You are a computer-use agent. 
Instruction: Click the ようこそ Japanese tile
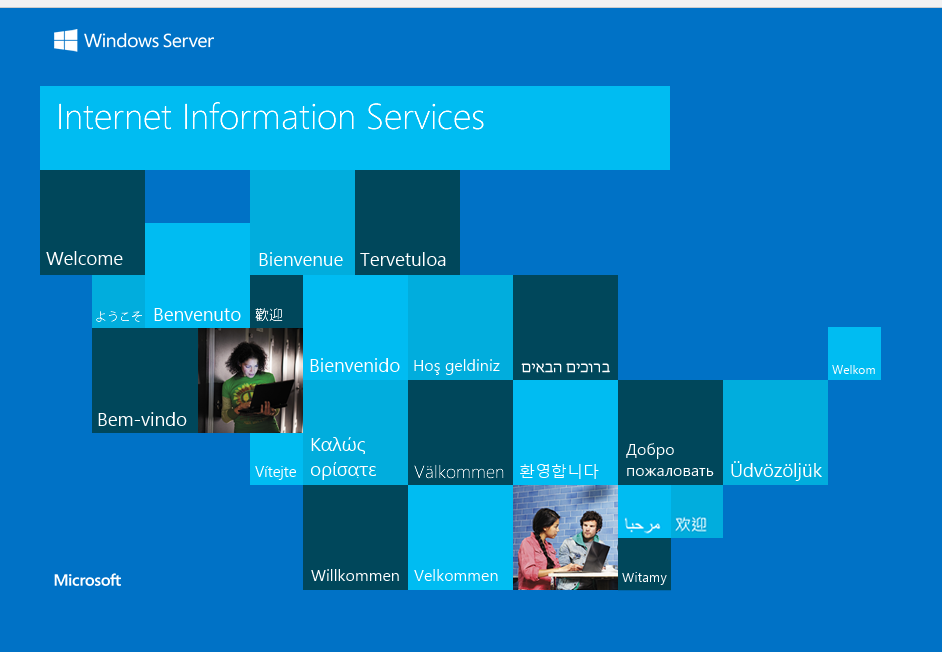118,302
